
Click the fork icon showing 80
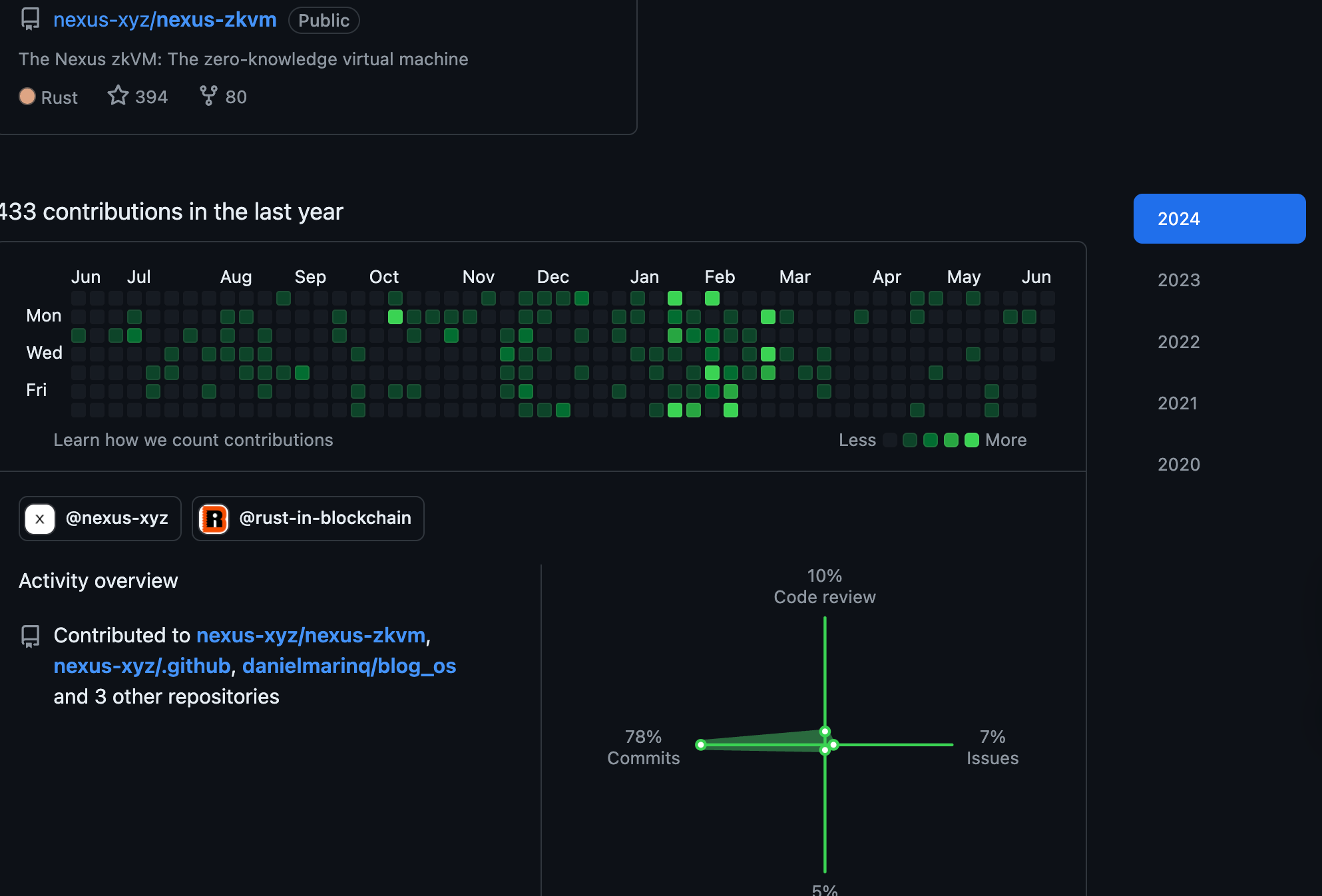pyautogui.click(x=208, y=96)
